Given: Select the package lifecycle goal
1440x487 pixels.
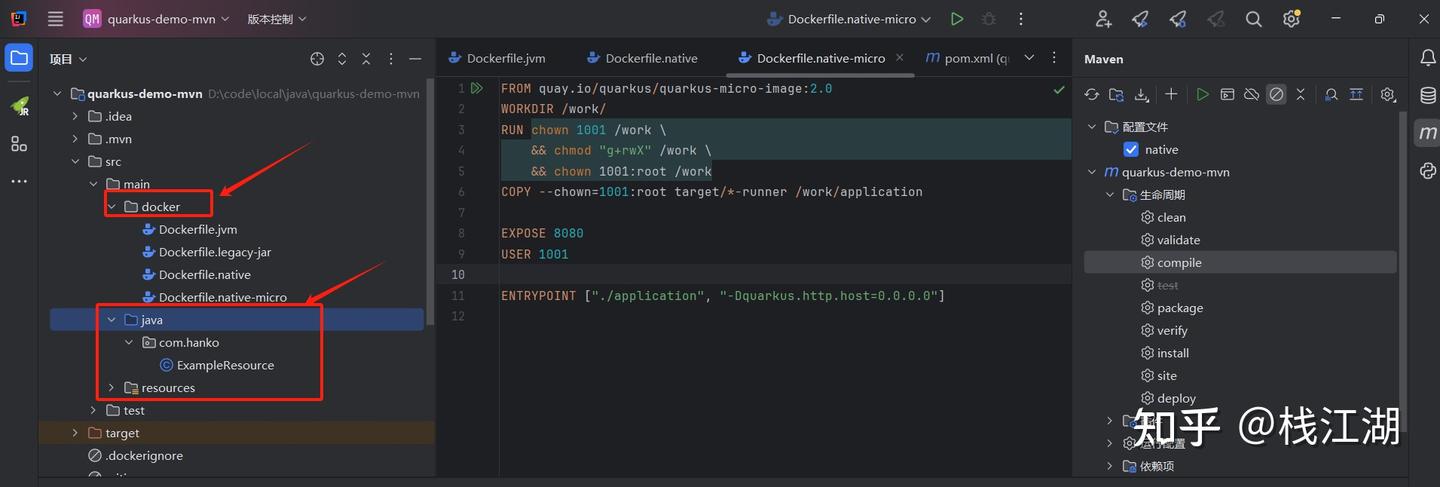Looking at the screenshot, I should point(1179,308).
